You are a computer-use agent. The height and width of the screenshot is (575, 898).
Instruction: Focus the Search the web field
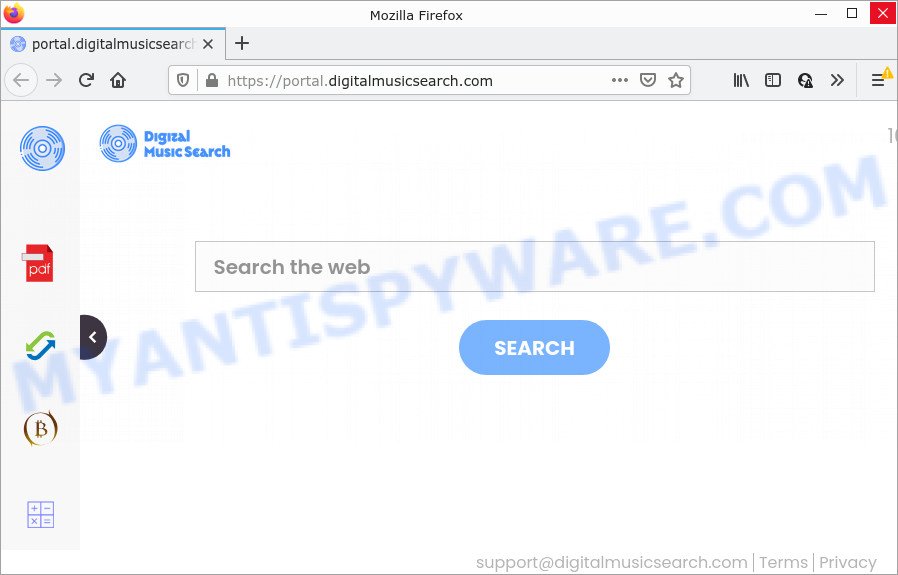coord(534,266)
